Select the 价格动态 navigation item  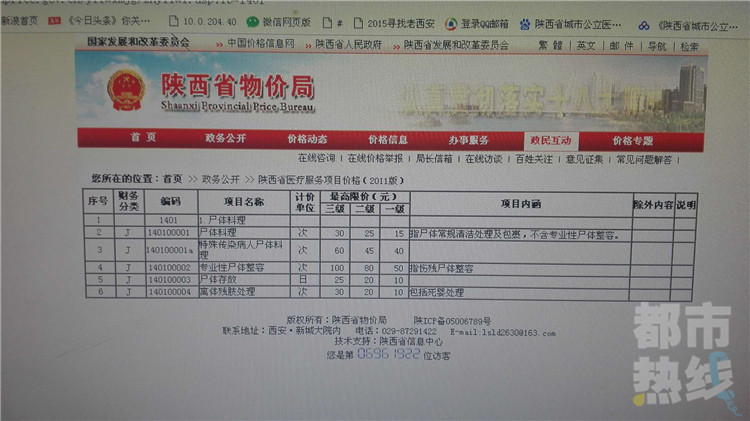click(307, 139)
